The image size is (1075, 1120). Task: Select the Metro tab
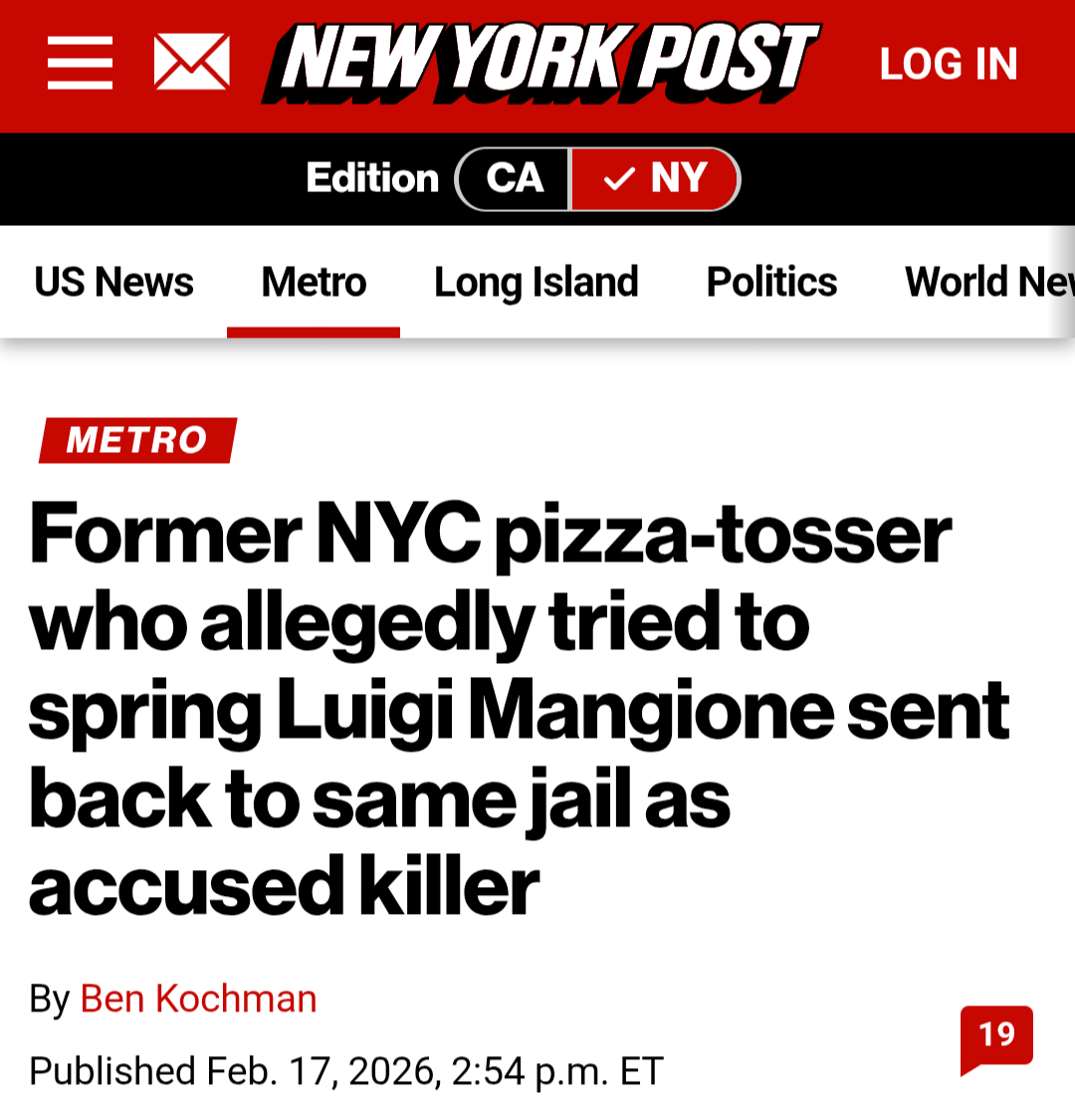[314, 283]
